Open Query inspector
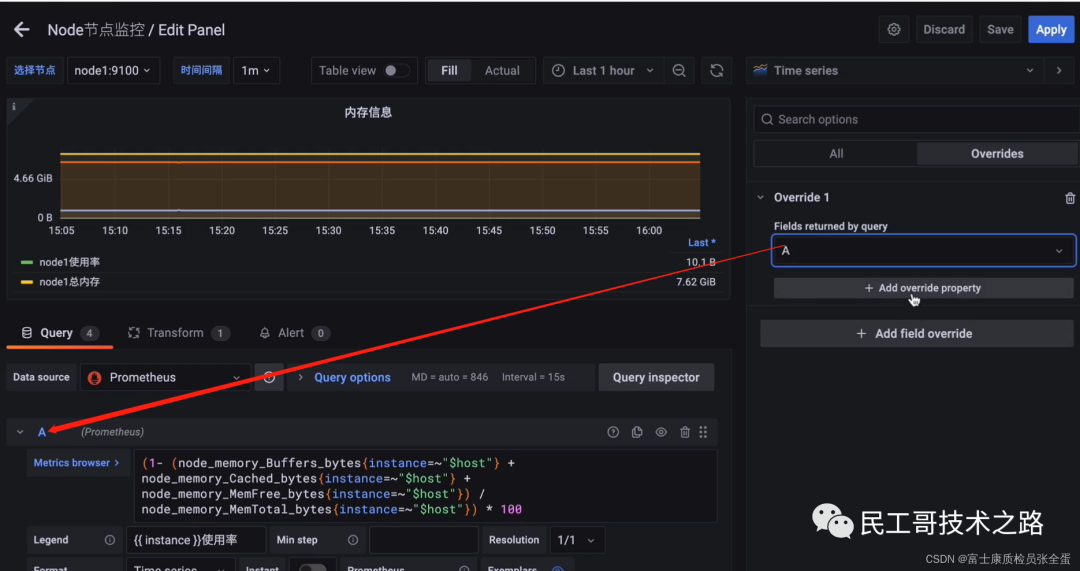The image size is (1080, 571). click(656, 377)
